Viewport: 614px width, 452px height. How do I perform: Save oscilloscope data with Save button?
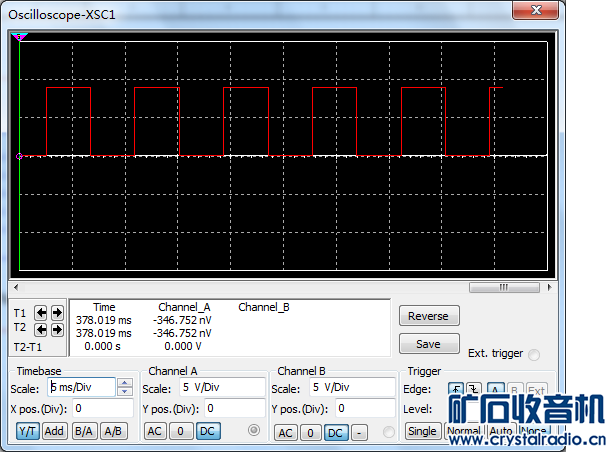point(429,344)
